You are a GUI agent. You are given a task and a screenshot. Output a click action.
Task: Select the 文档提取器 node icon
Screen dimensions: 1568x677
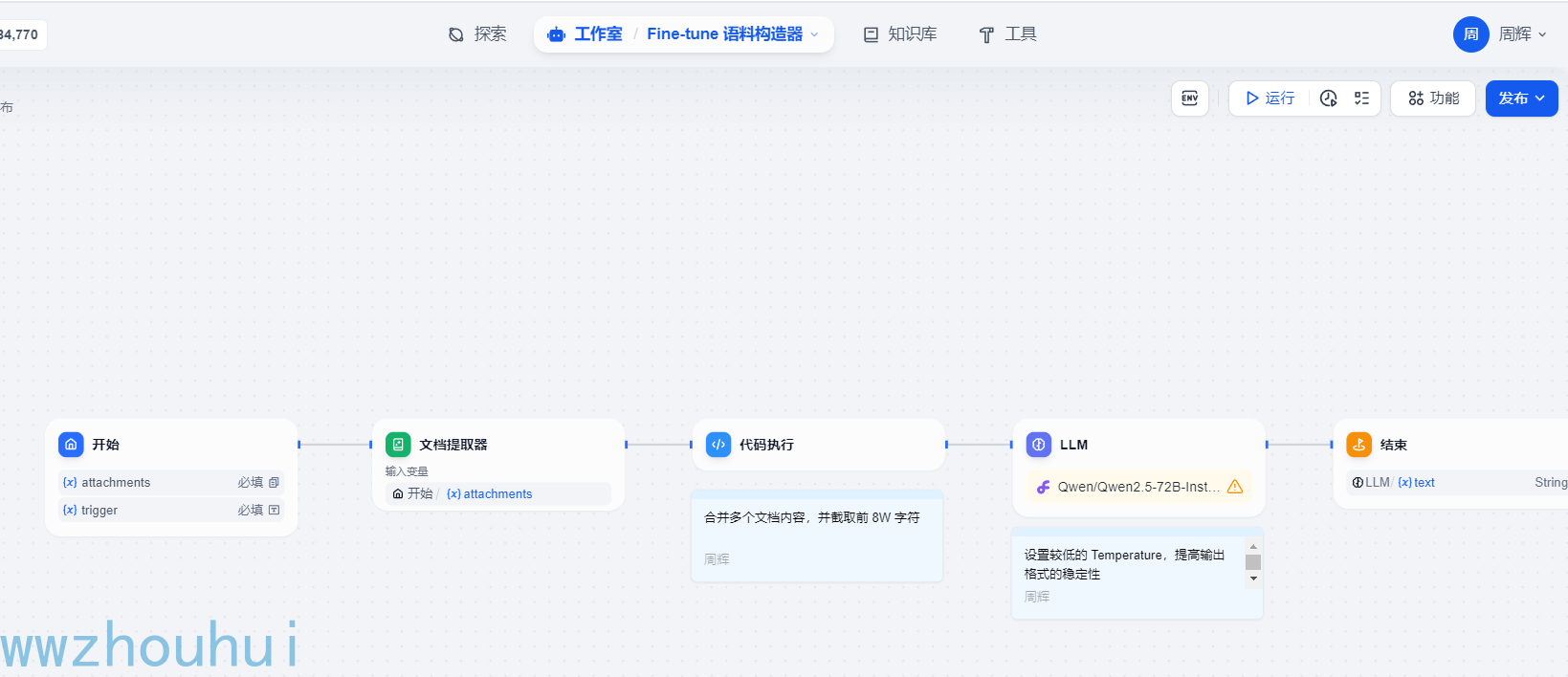pos(398,445)
